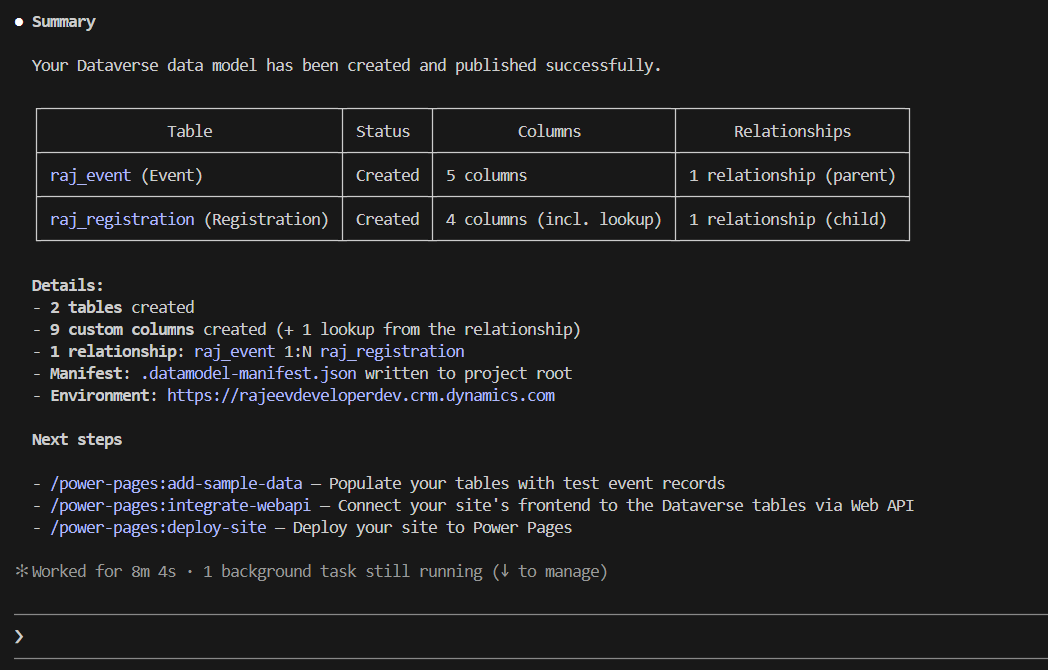Click the white bullet dot beside Summary
1048x670 pixels.
pyautogui.click(x=18, y=22)
